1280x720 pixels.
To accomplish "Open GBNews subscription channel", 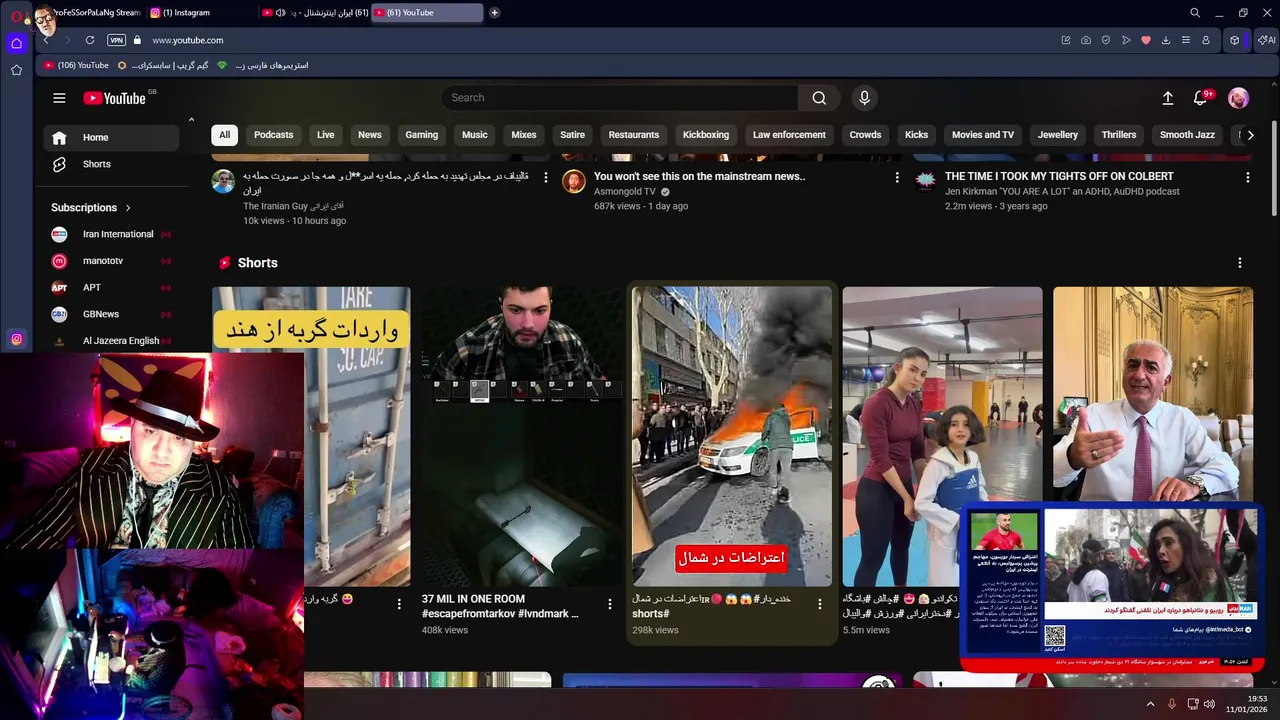I will tap(110, 314).
